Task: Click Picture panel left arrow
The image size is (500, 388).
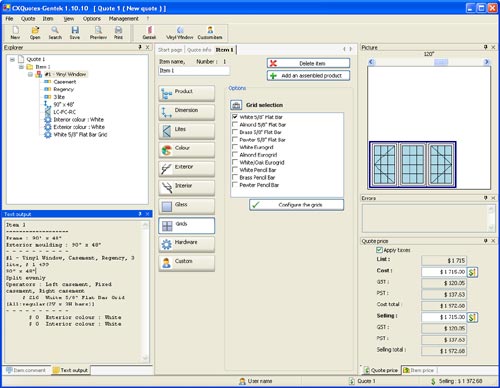Action: coord(372,62)
